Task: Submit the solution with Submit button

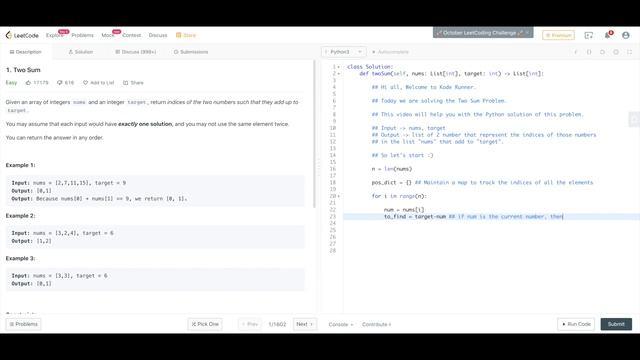Action: point(616,324)
